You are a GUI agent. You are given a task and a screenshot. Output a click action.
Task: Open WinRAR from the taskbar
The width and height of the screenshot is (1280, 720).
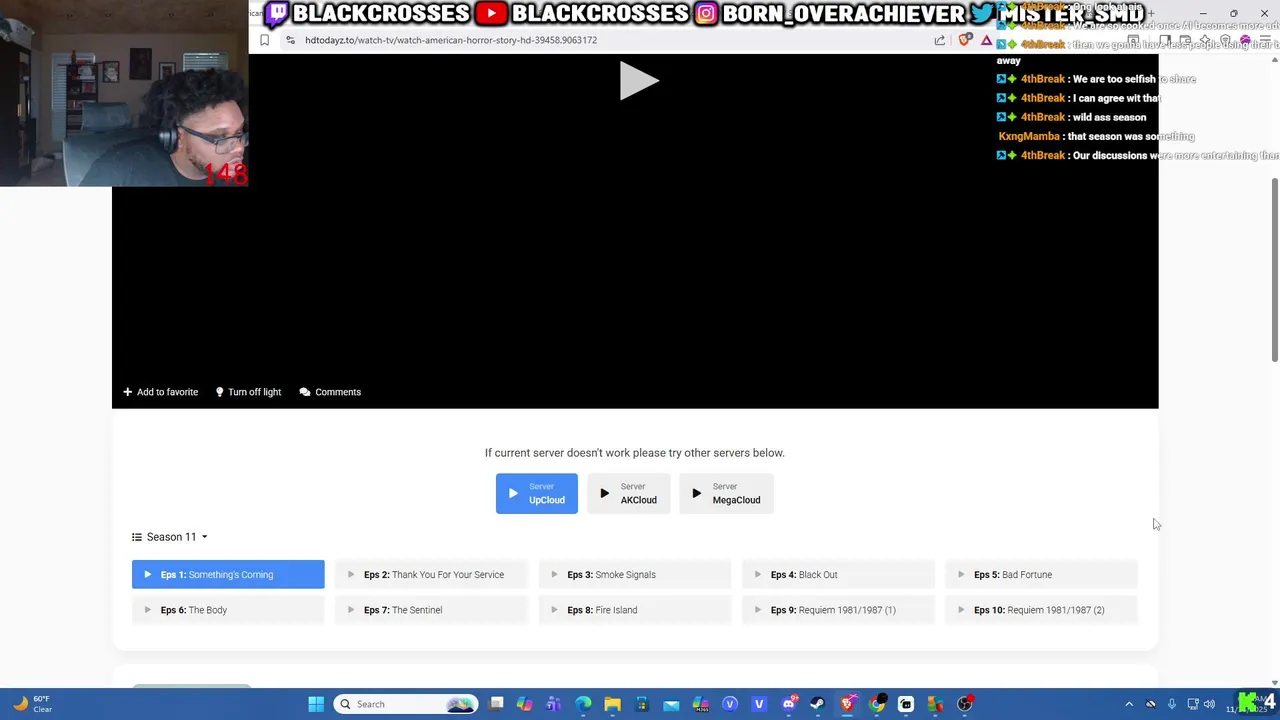click(x=935, y=704)
